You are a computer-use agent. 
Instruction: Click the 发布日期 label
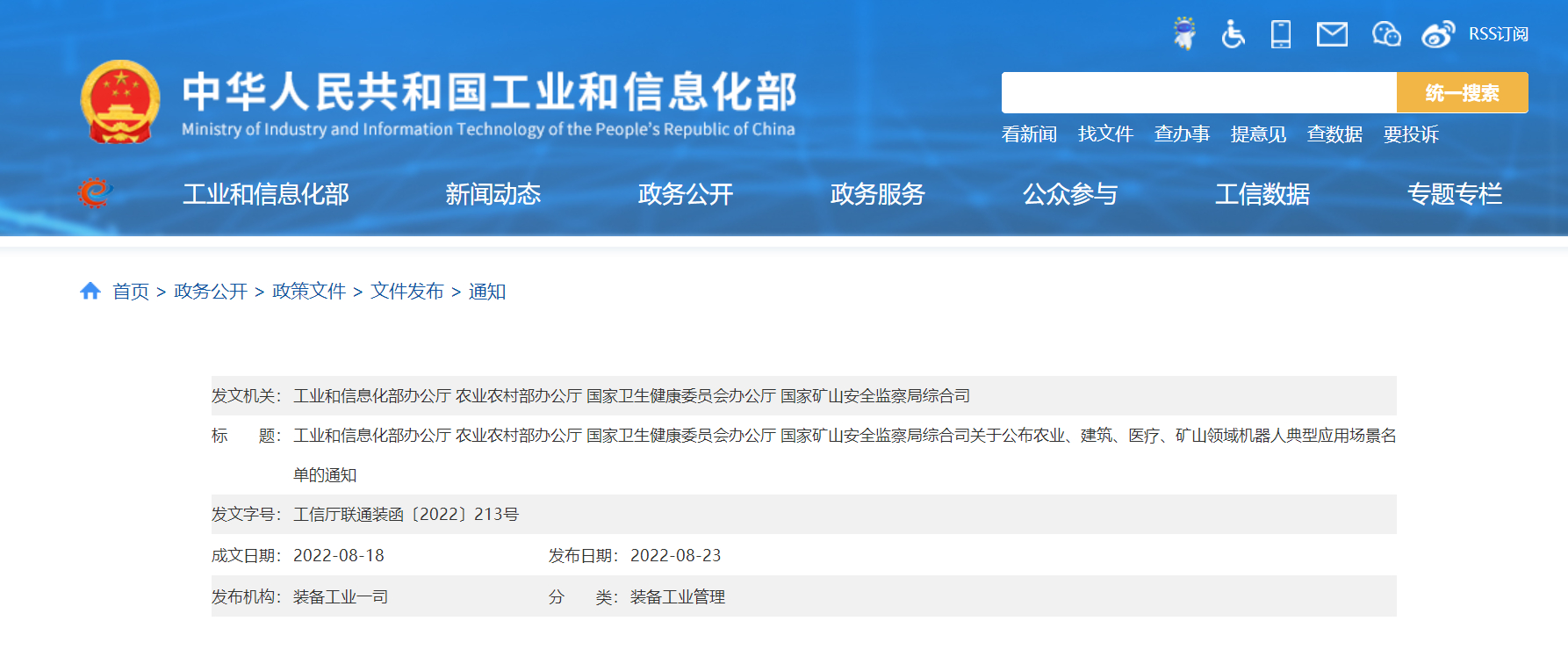pos(583,556)
